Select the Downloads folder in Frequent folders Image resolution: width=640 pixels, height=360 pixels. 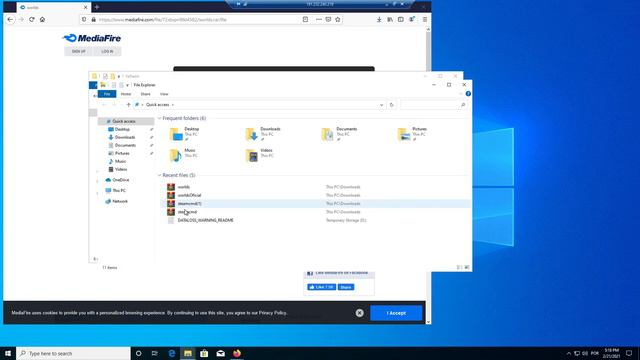[x=262, y=134]
